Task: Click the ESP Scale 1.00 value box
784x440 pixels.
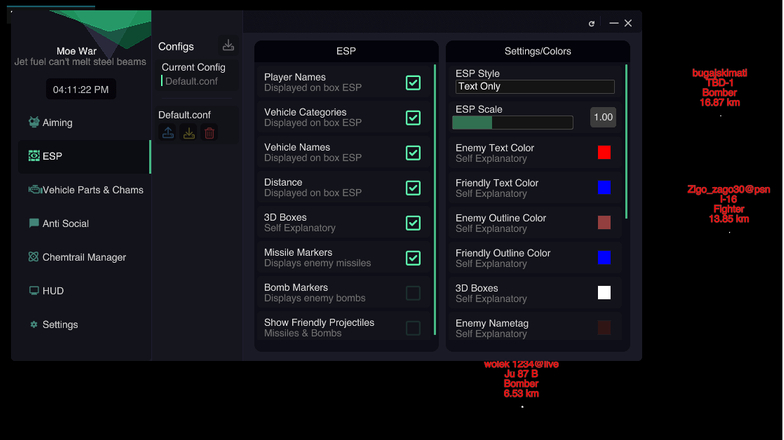Action: click(x=603, y=118)
